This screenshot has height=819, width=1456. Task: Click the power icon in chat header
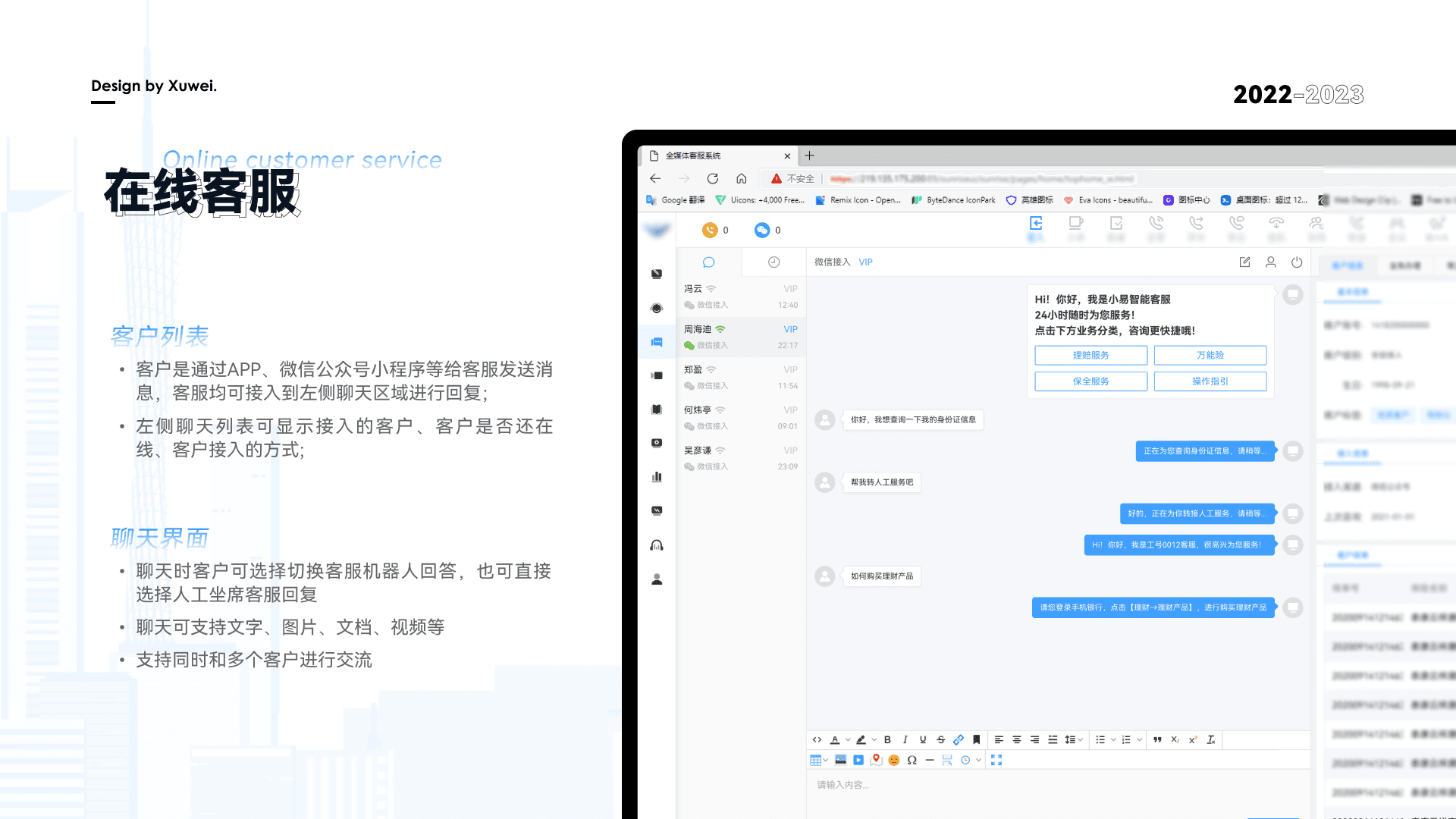[1297, 262]
